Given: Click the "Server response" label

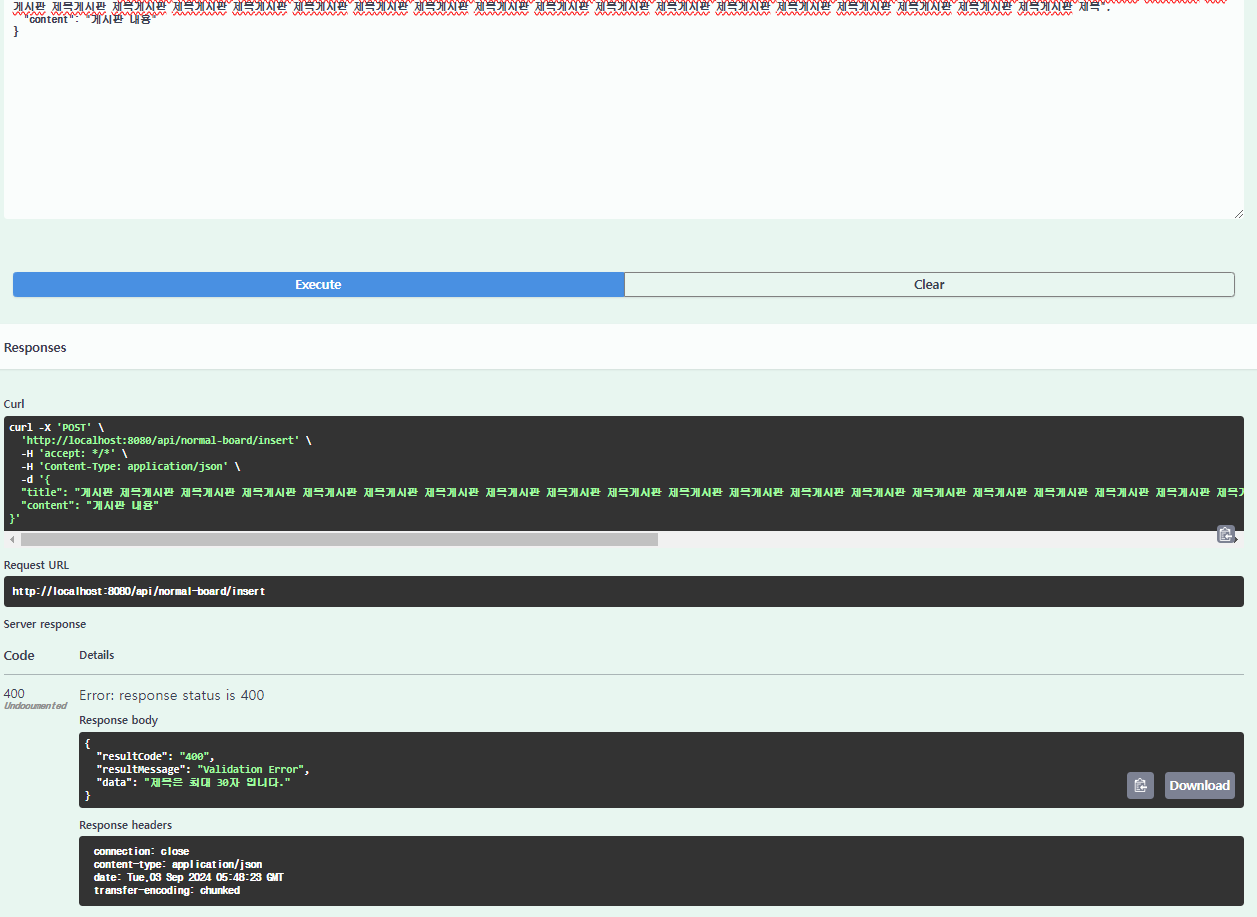Looking at the screenshot, I should (x=45, y=624).
